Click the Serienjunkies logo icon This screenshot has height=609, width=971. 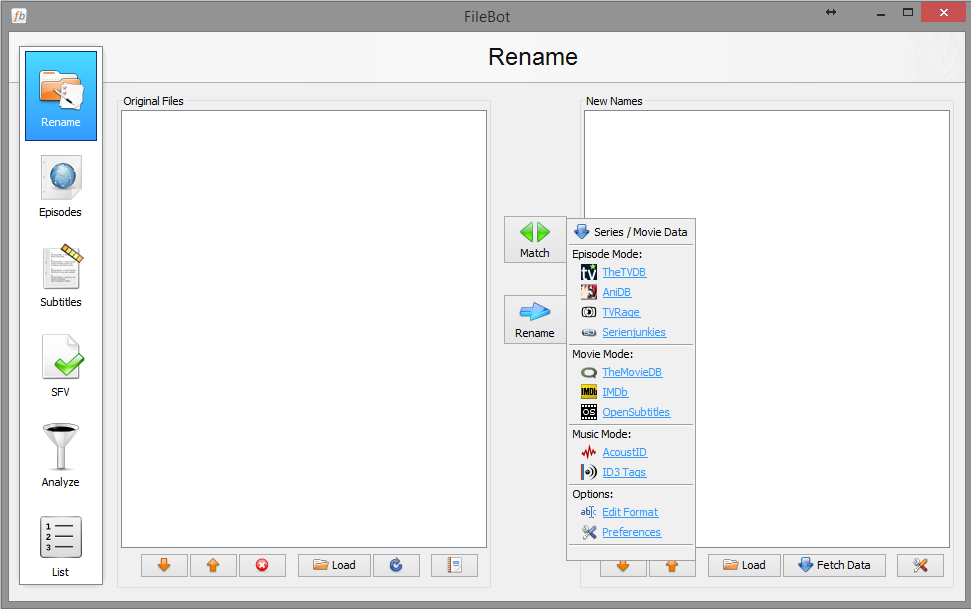click(x=589, y=333)
